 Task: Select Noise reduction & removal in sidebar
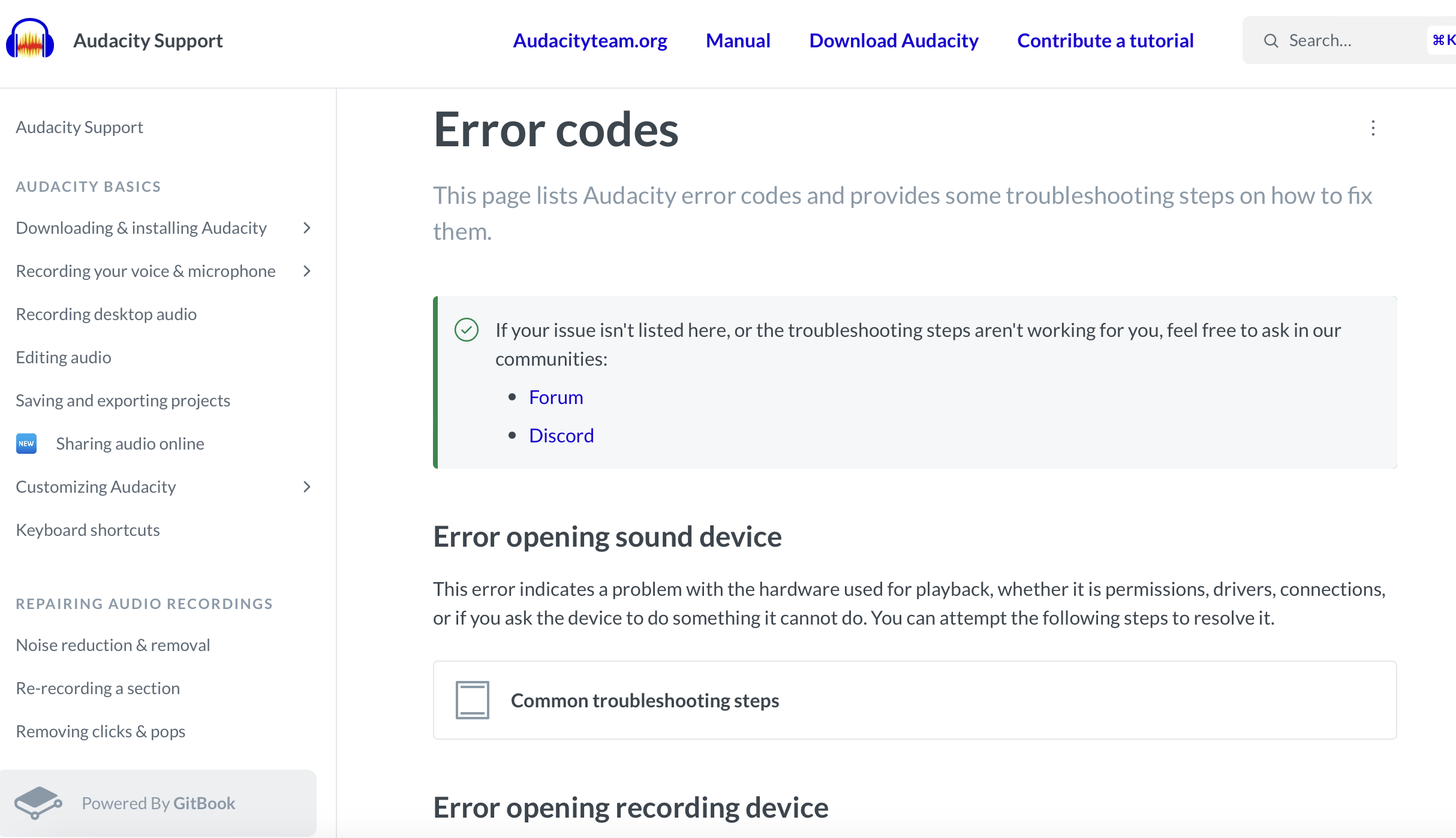click(113, 645)
